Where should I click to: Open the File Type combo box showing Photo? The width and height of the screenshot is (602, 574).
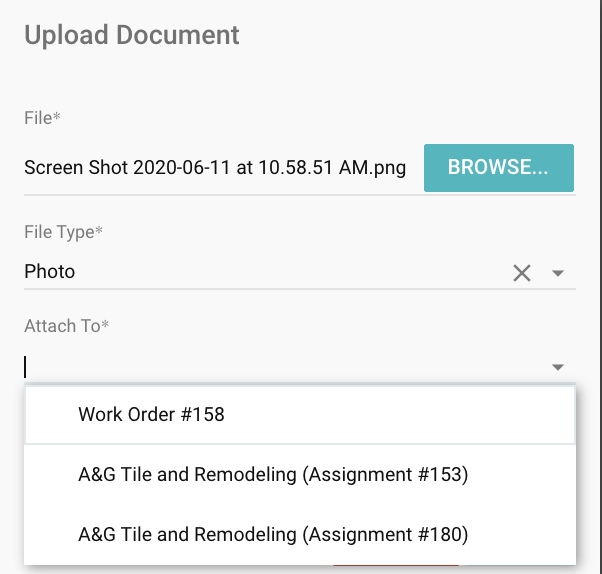(260, 272)
